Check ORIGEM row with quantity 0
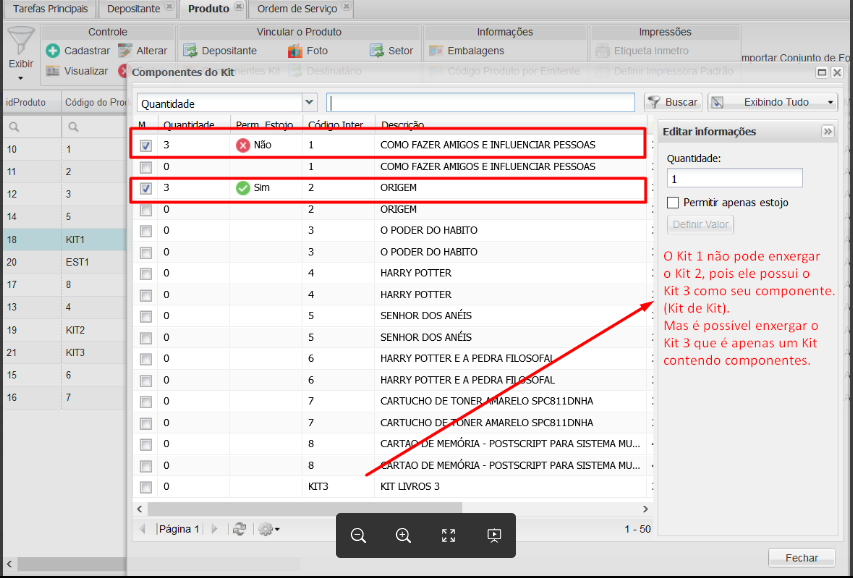Viewport: 853px width, 578px height. click(x=146, y=210)
